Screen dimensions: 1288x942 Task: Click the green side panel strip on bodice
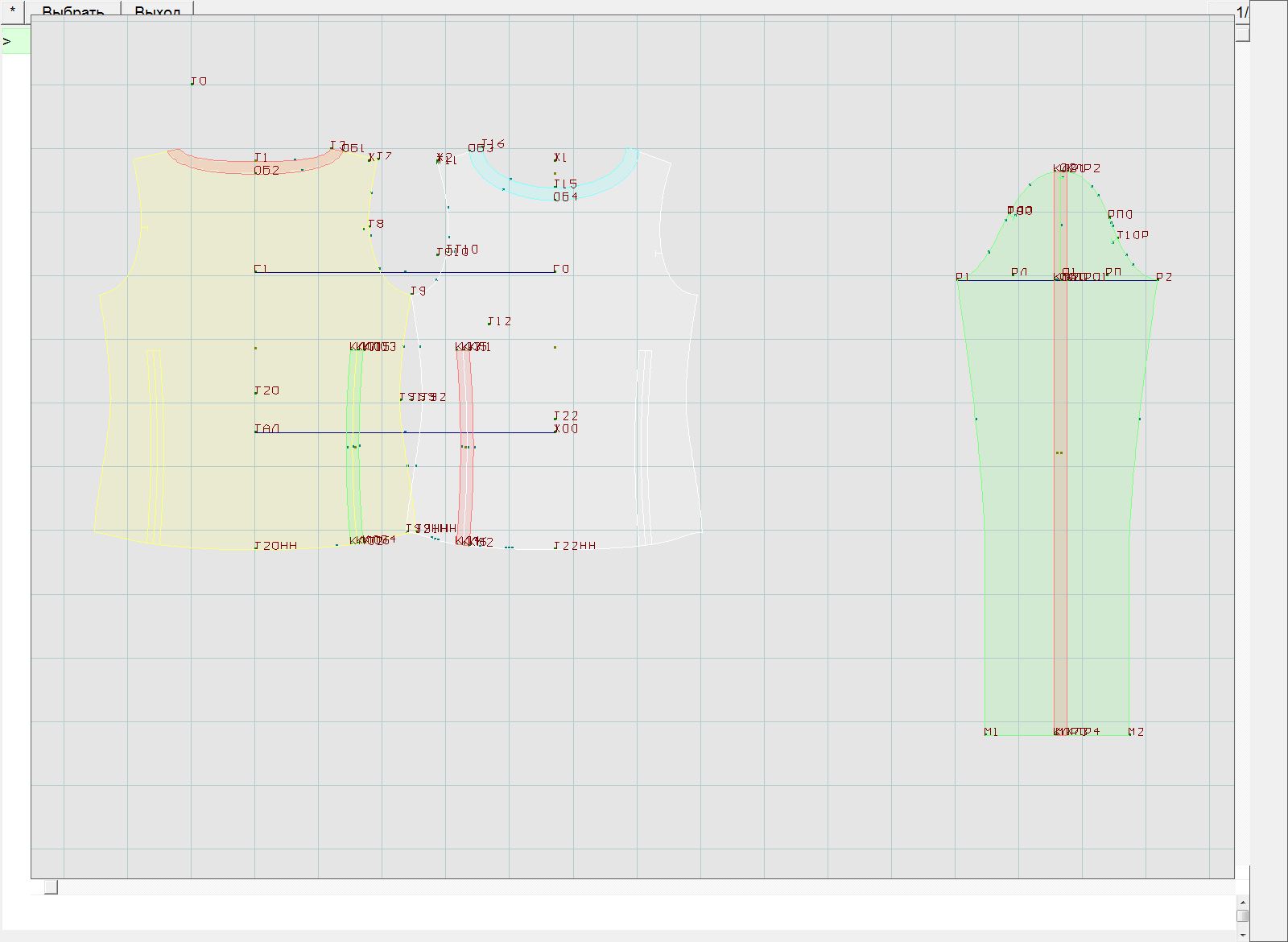point(353,483)
